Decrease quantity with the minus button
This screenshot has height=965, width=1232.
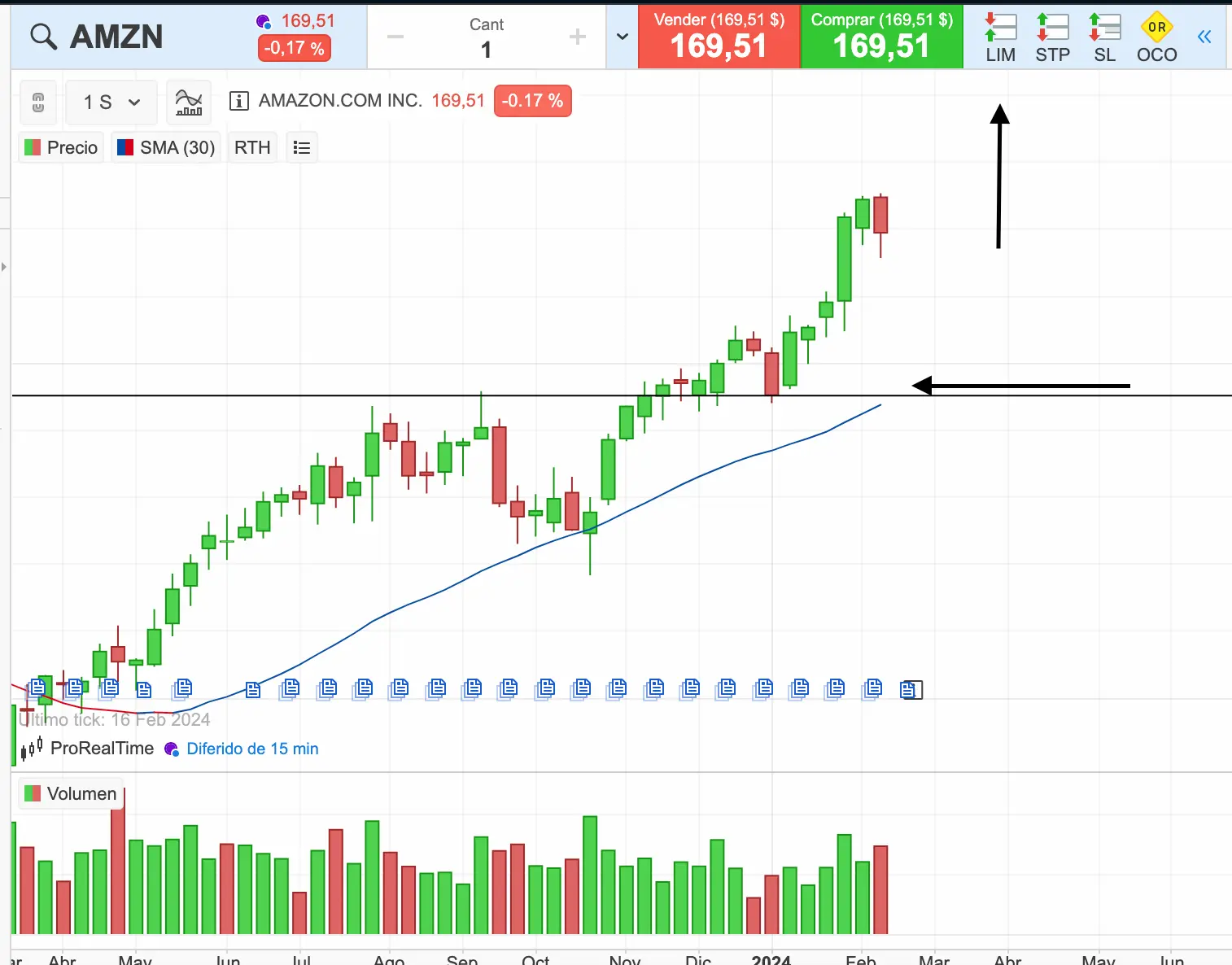click(x=395, y=37)
